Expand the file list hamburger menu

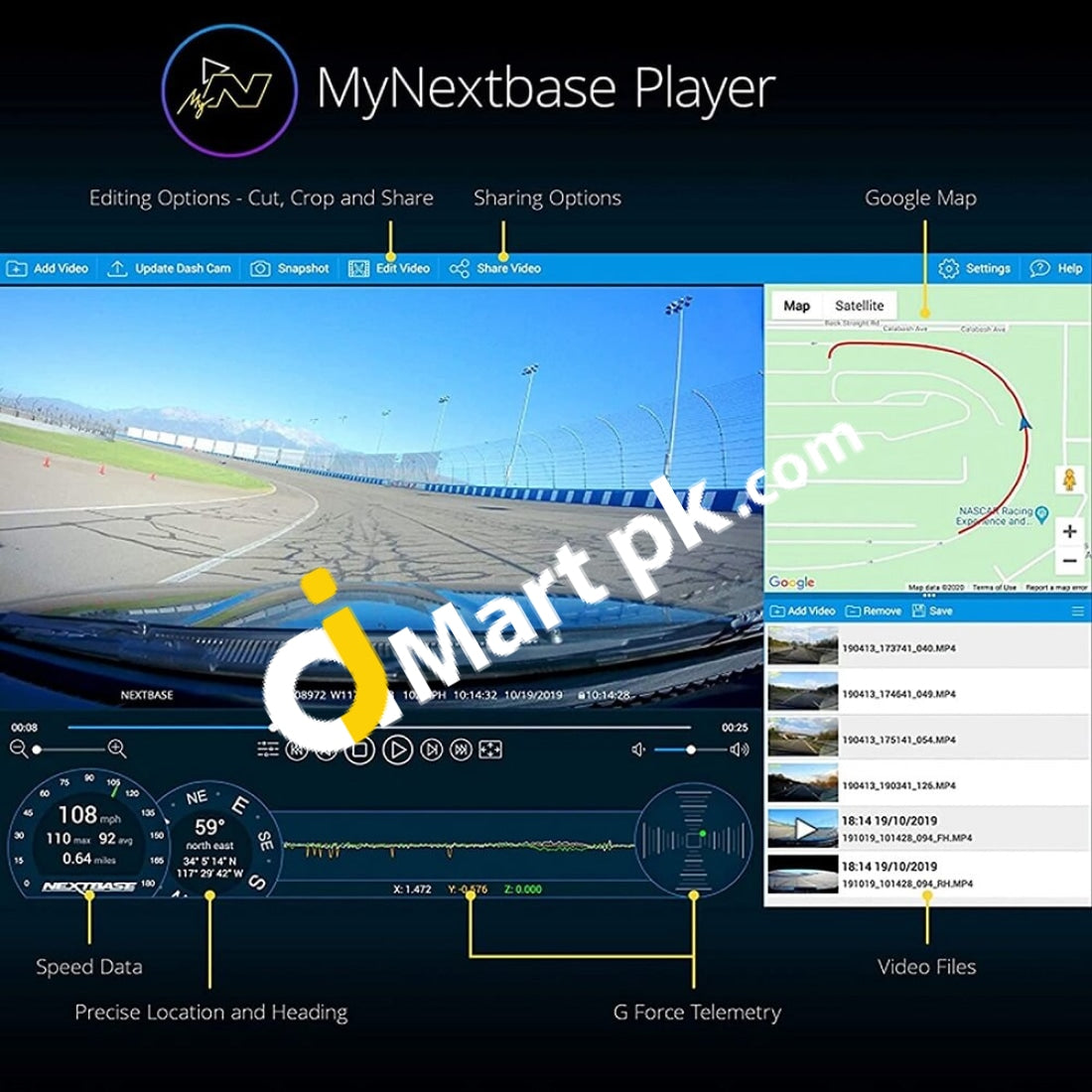(1077, 612)
